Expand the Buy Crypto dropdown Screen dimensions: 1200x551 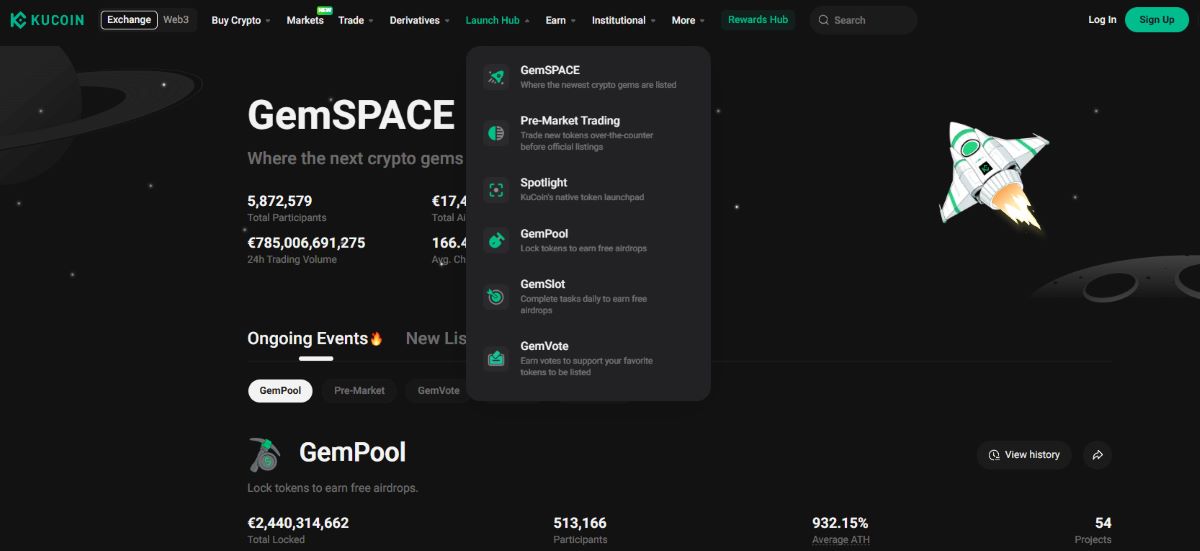(241, 20)
